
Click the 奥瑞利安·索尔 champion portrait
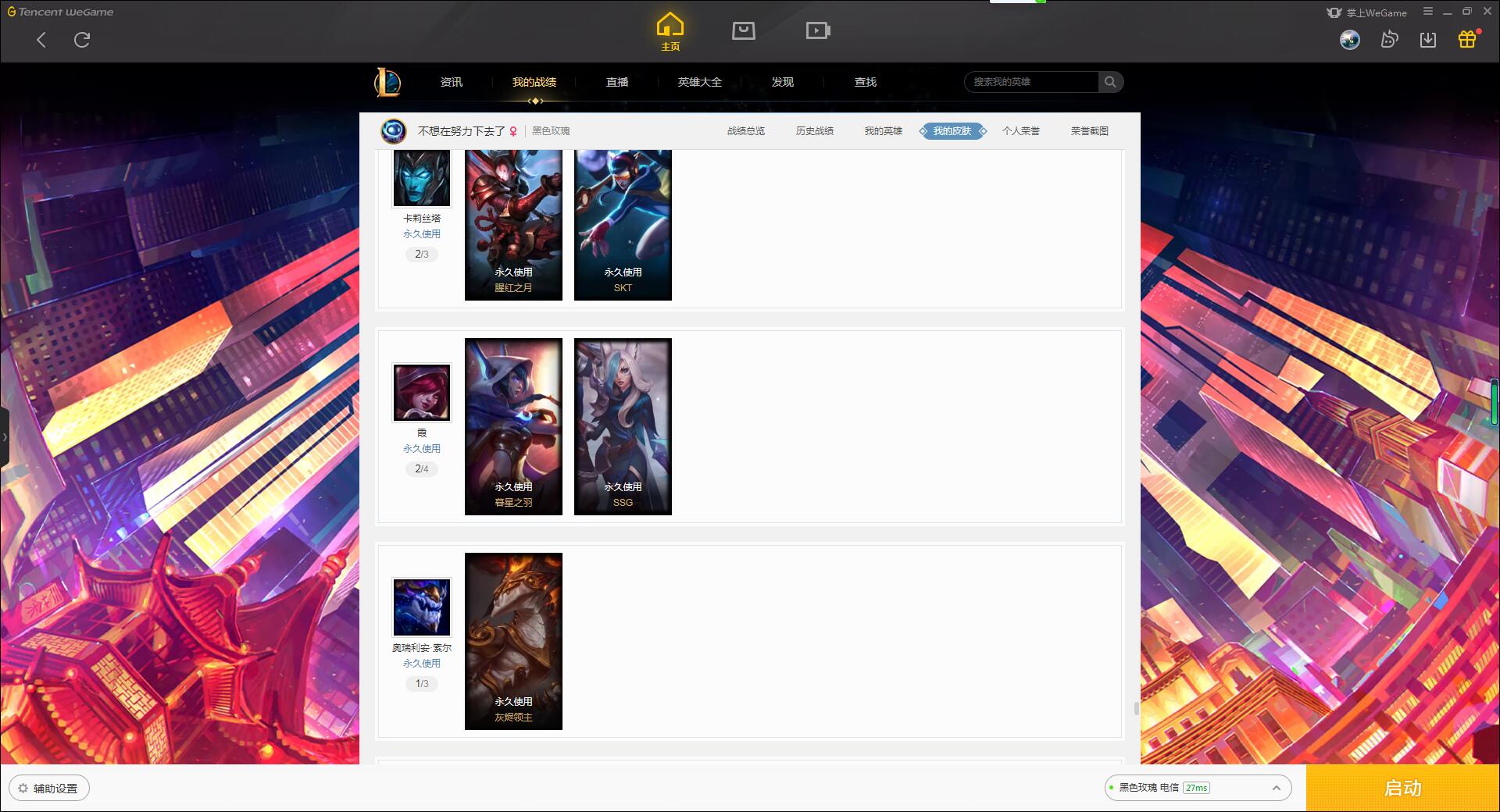click(x=422, y=607)
